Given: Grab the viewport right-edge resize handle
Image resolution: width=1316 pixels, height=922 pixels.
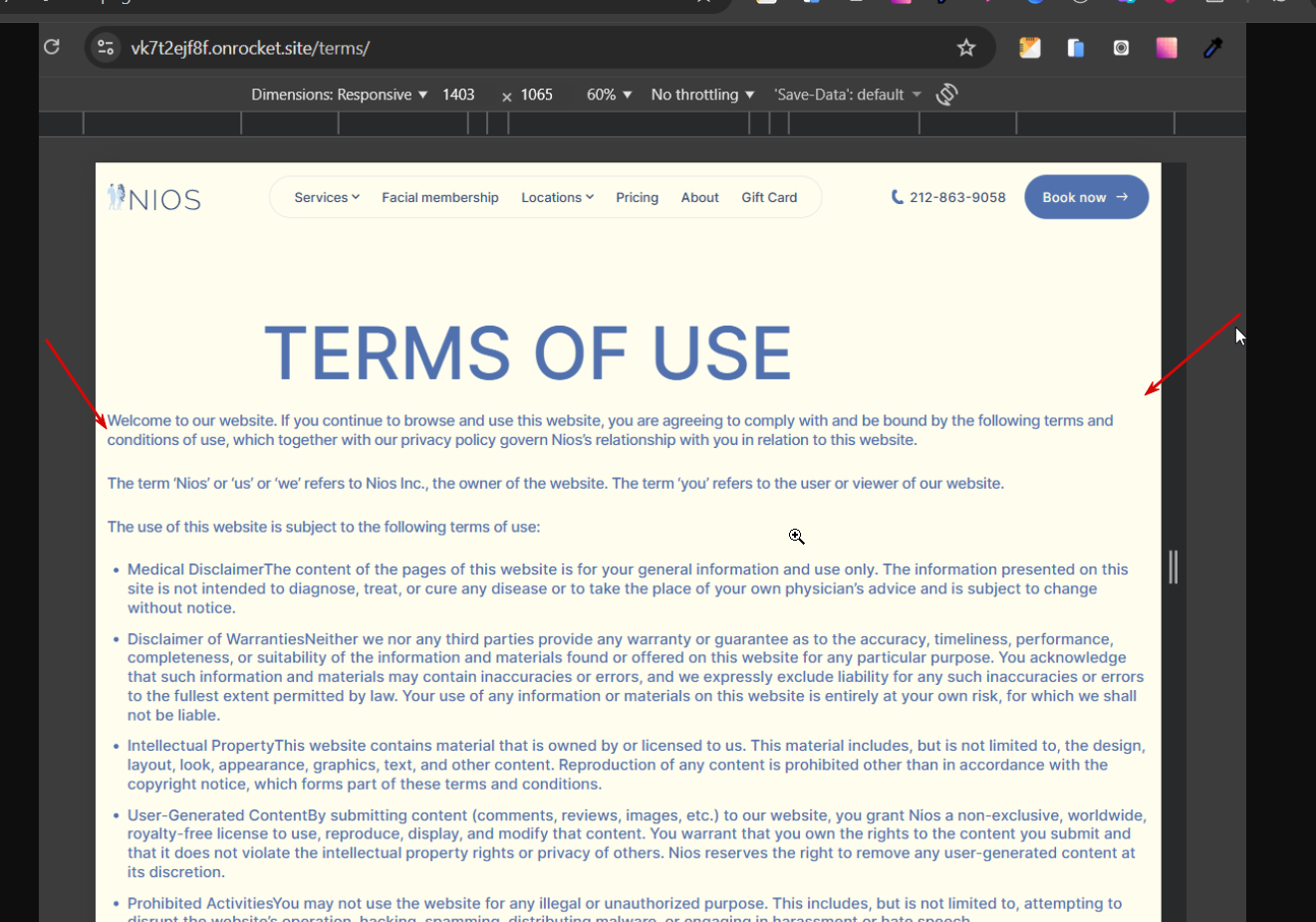Looking at the screenshot, I should (x=1174, y=567).
